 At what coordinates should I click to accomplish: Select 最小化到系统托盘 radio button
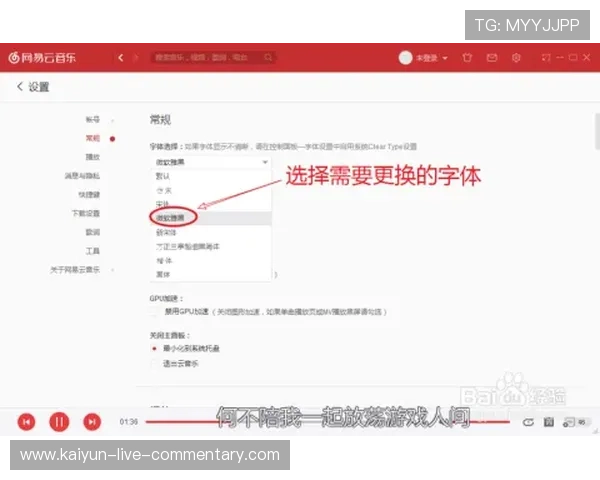click(154, 348)
